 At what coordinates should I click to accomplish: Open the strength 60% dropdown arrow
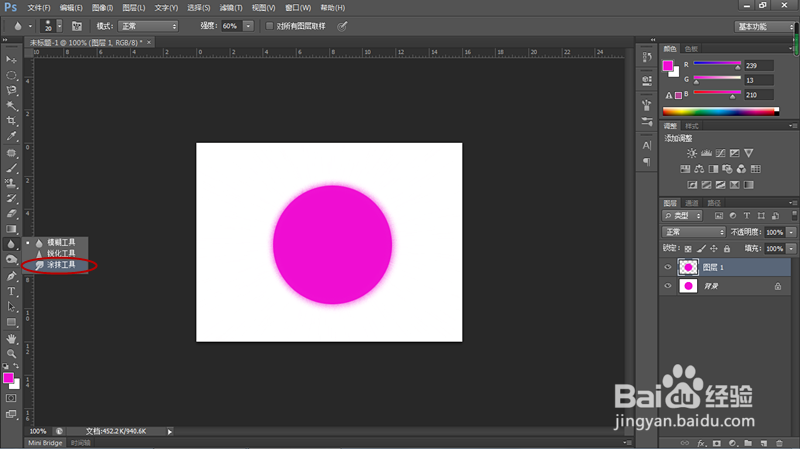tap(248, 26)
